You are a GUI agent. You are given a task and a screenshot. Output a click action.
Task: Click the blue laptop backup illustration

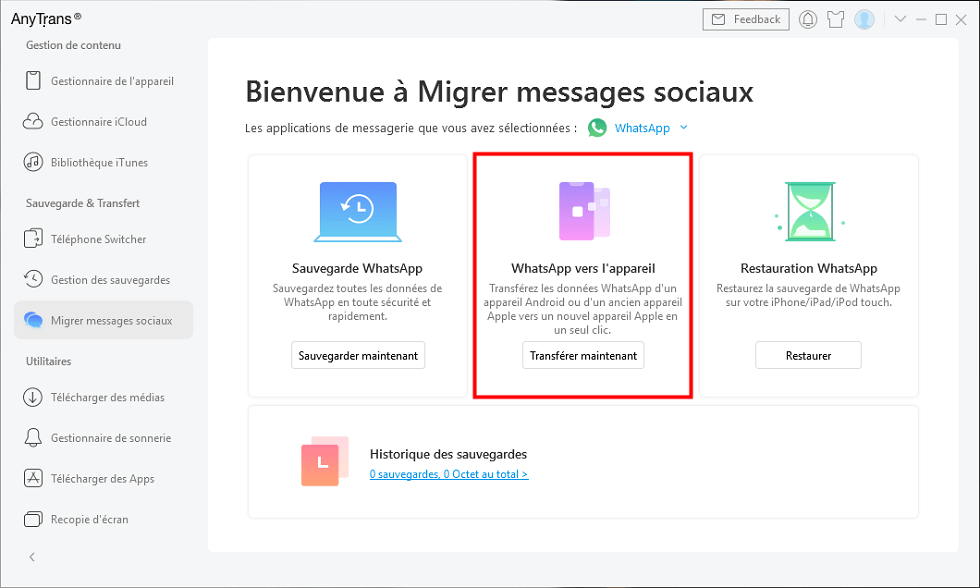tap(358, 211)
